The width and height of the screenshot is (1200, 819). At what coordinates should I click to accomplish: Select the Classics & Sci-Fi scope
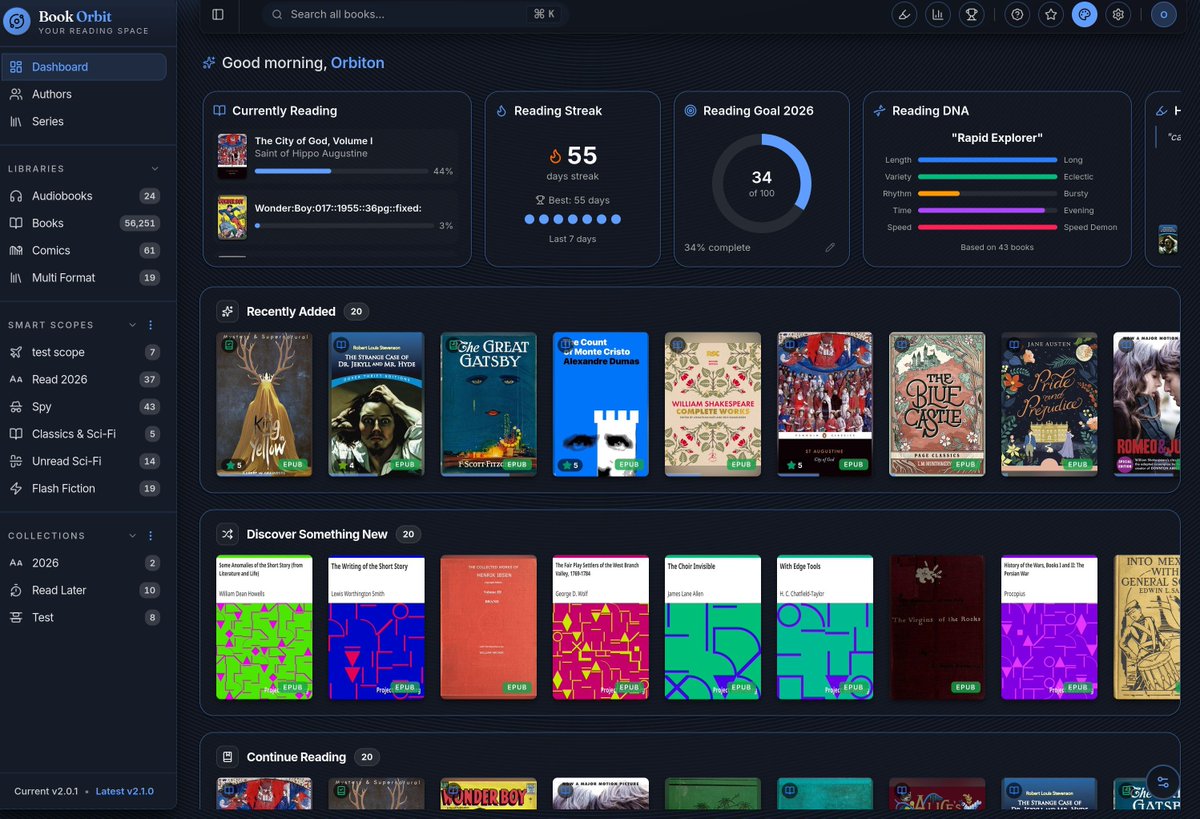[x=84, y=434]
